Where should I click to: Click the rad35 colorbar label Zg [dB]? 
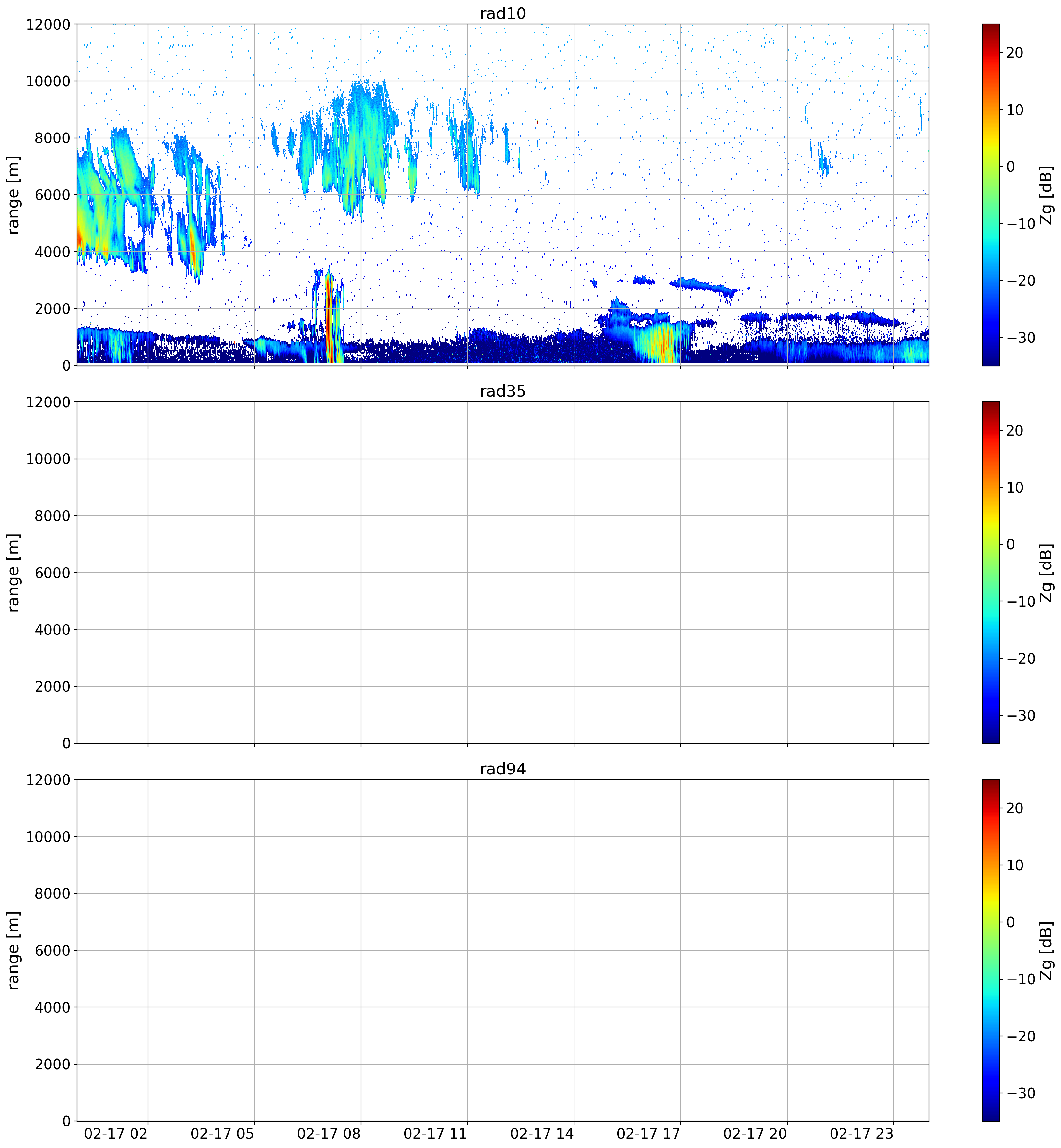pyautogui.click(x=1047, y=572)
